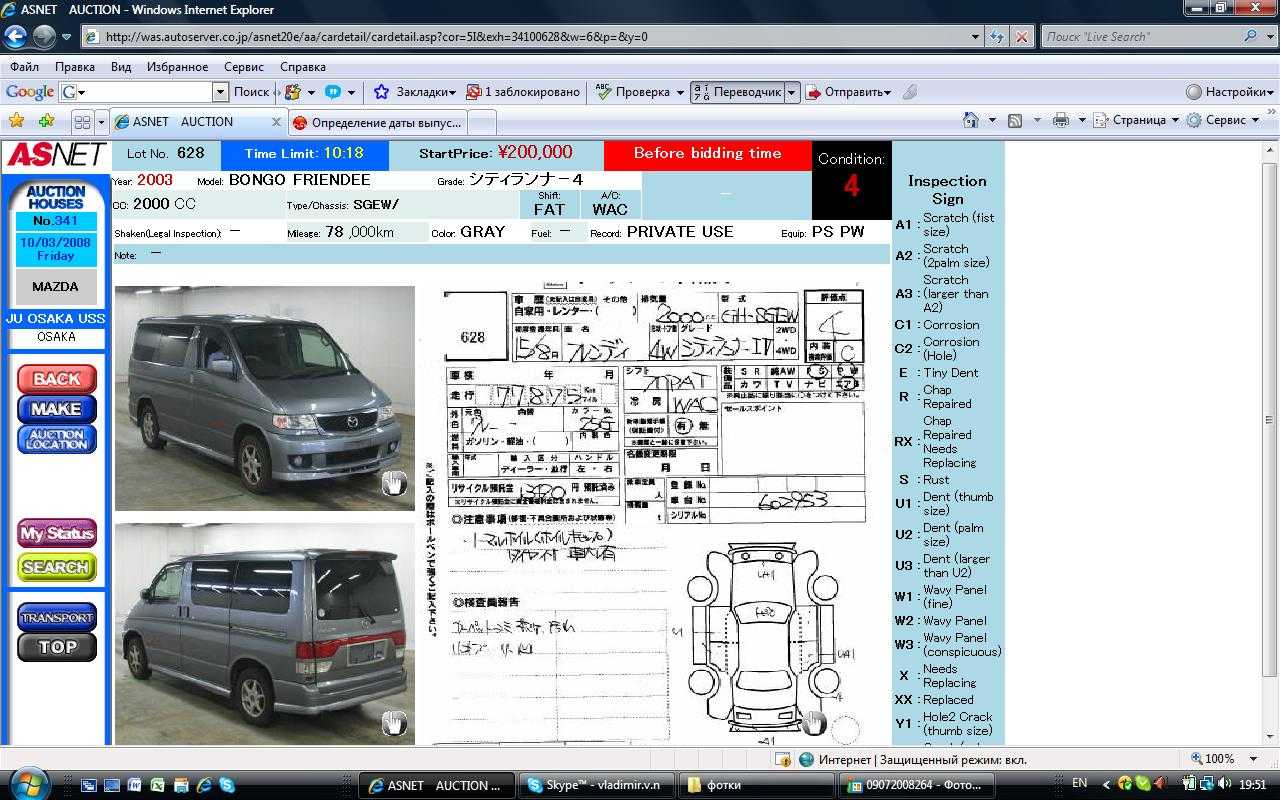Open the 'Правка' menu
Viewport: 1280px width, 800px height.
pyautogui.click(x=75, y=67)
